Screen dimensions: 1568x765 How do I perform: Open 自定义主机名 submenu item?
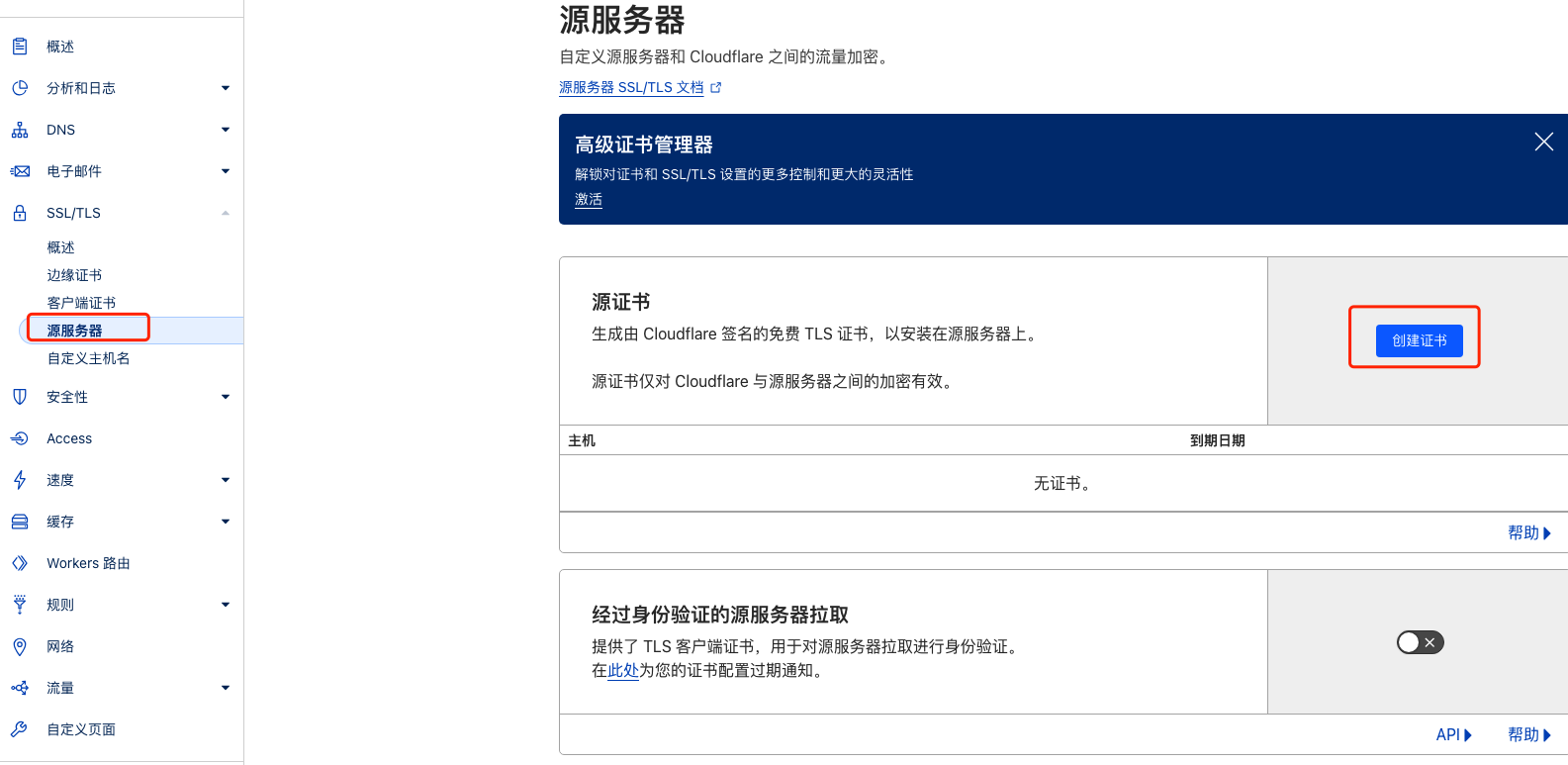pyautogui.click(x=88, y=358)
